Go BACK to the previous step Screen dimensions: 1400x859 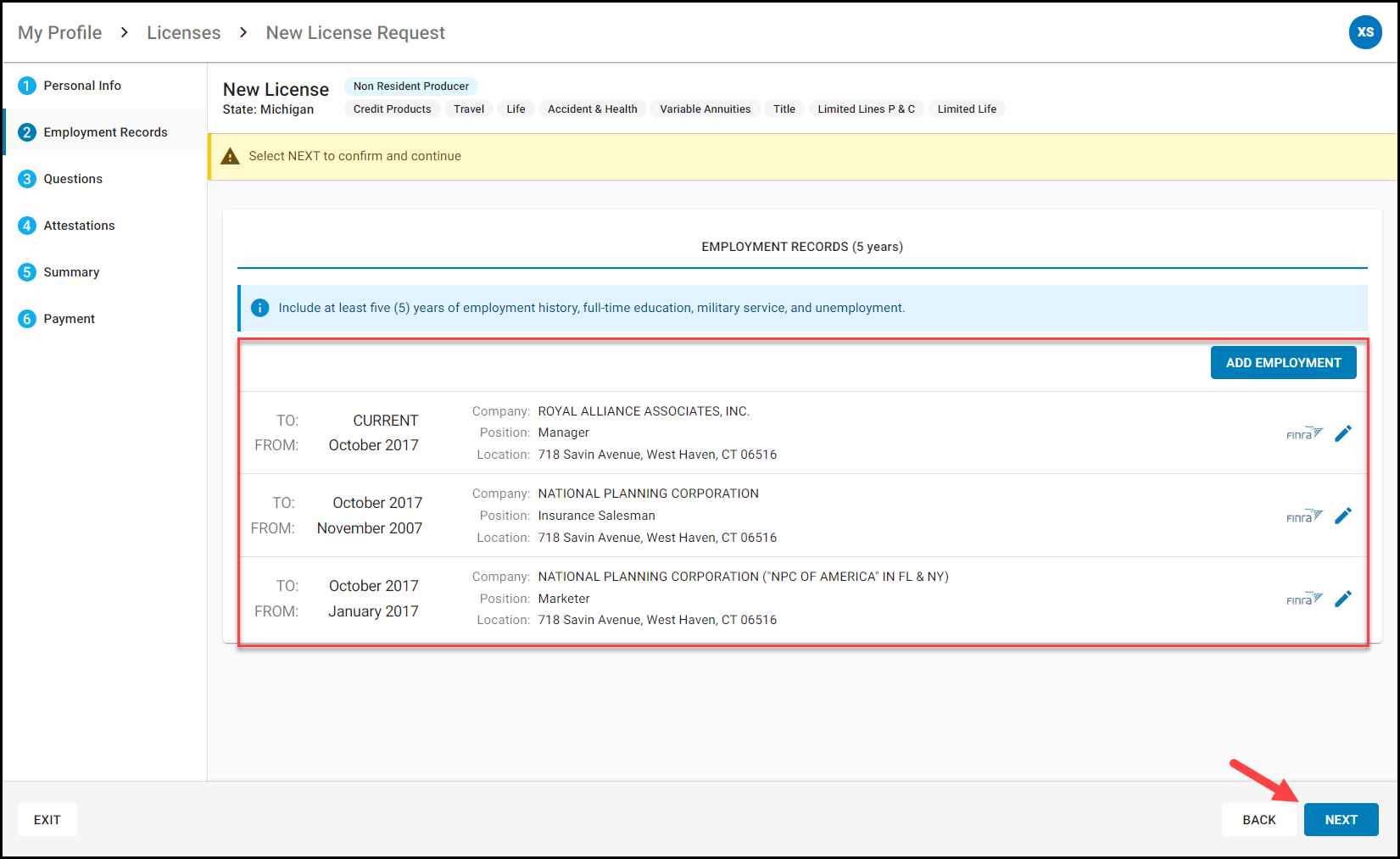click(x=1258, y=820)
